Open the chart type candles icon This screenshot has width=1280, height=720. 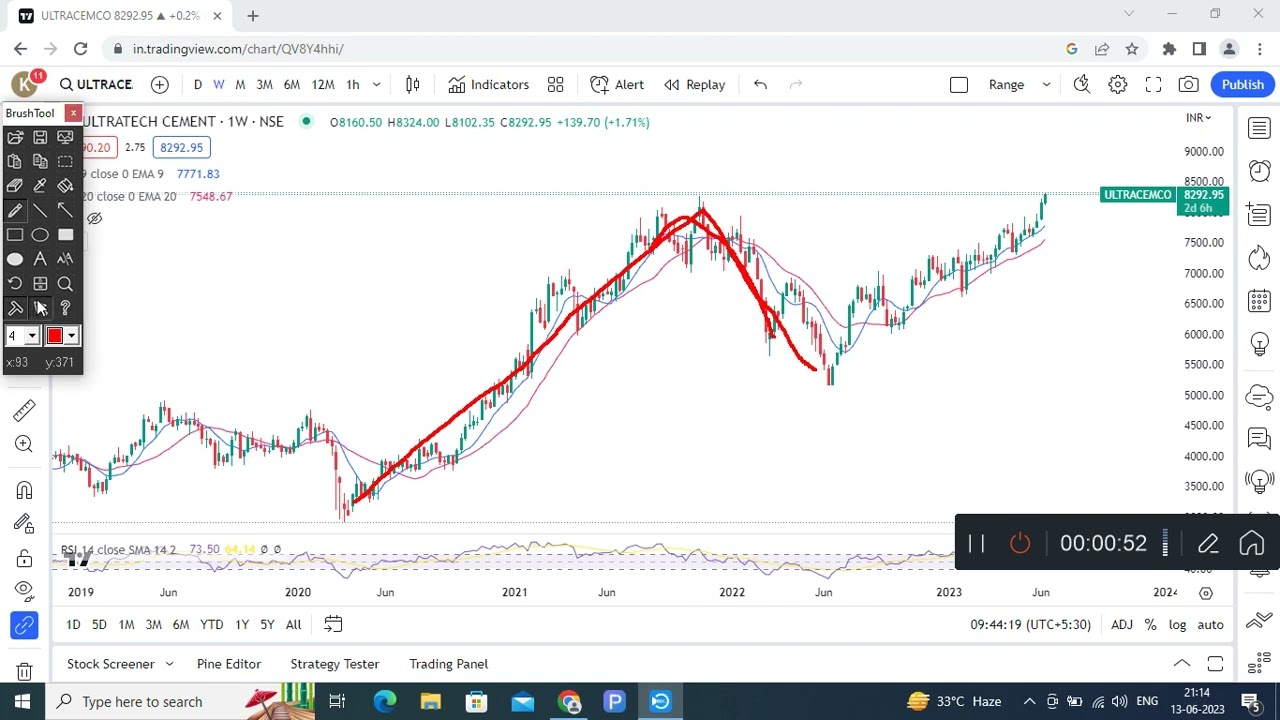(412, 85)
